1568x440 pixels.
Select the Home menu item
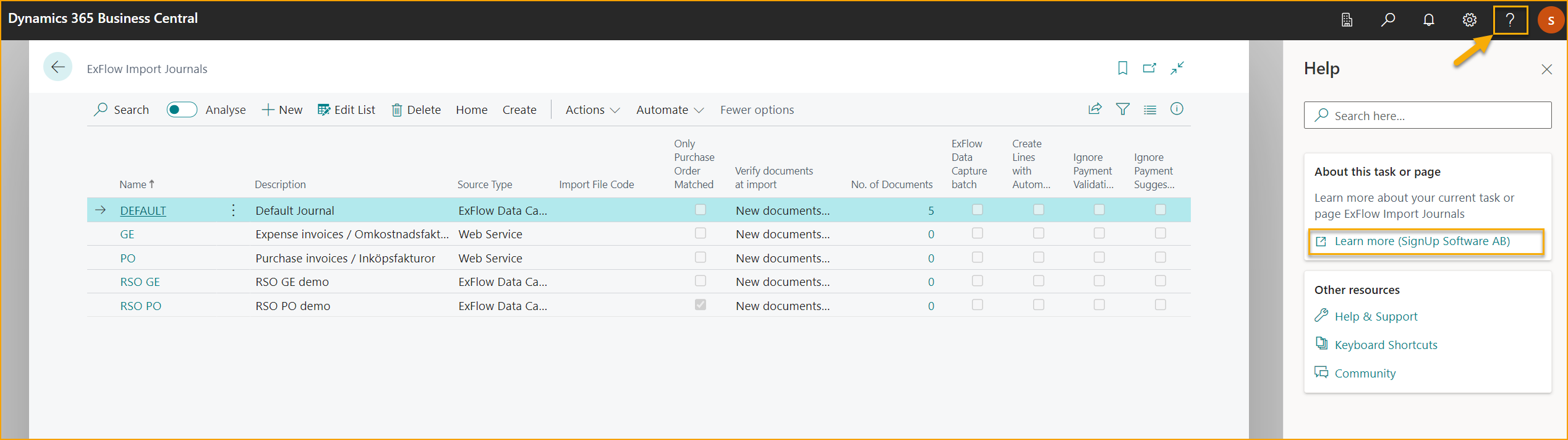coord(471,110)
